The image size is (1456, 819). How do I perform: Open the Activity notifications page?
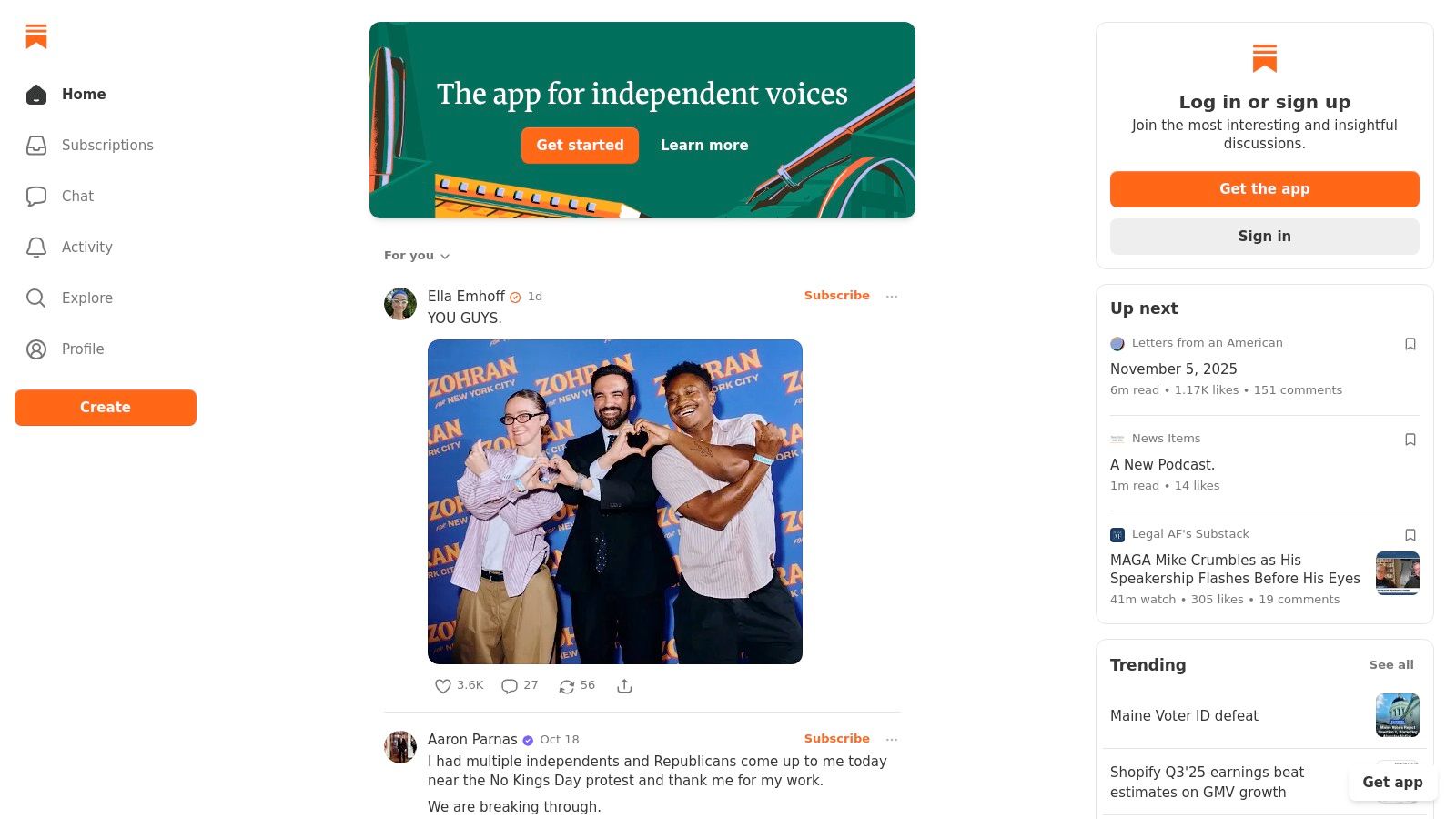(86, 247)
